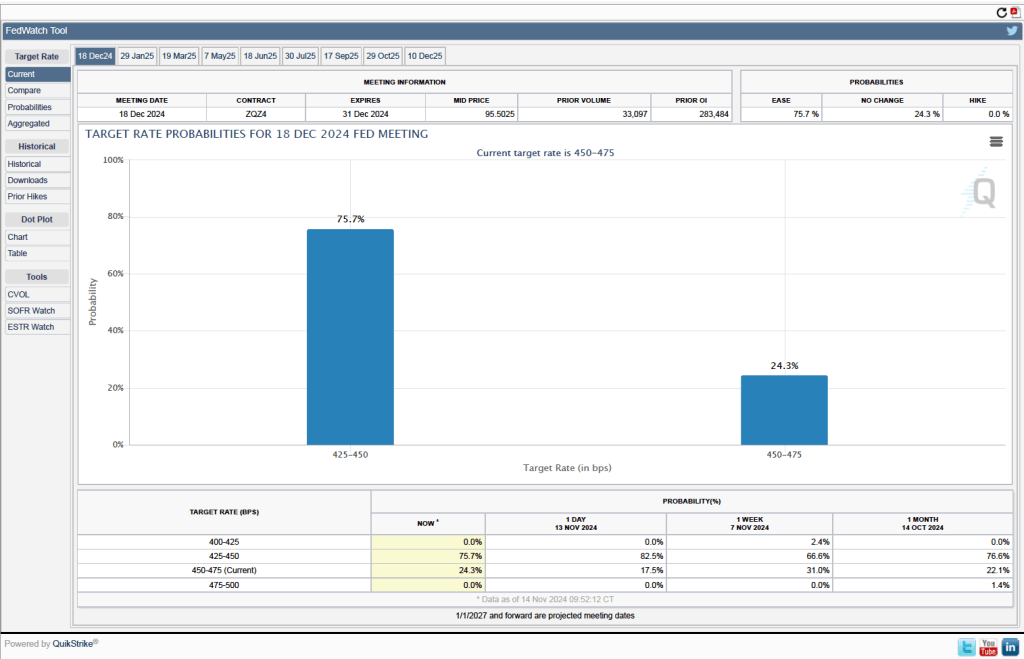Export the page using the PDF icon
This screenshot has width=1024, height=659.
(x=1014, y=12)
